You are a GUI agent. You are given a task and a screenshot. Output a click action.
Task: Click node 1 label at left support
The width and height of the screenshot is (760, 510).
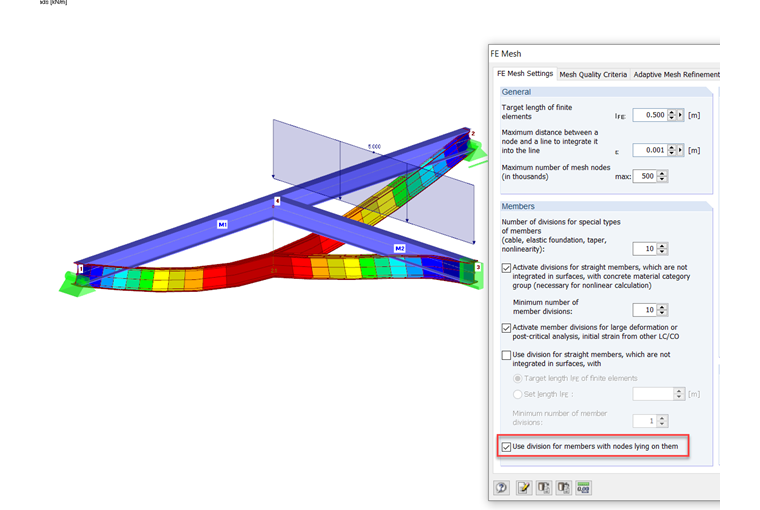point(81,269)
